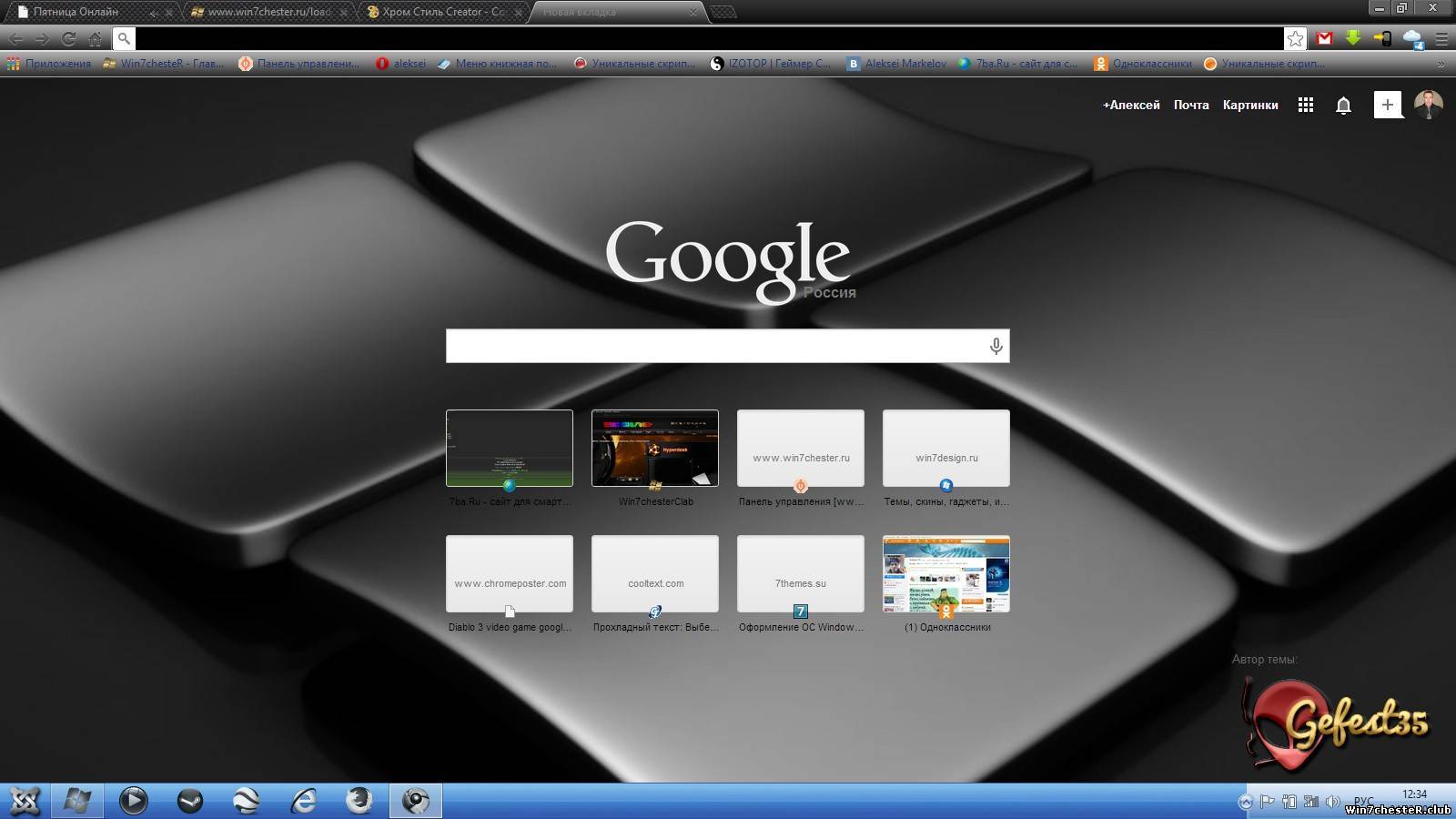Open the 7ba.Ru thumbnail tile
This screenshot has width=1456, height=819.
[x=510, y=449]
